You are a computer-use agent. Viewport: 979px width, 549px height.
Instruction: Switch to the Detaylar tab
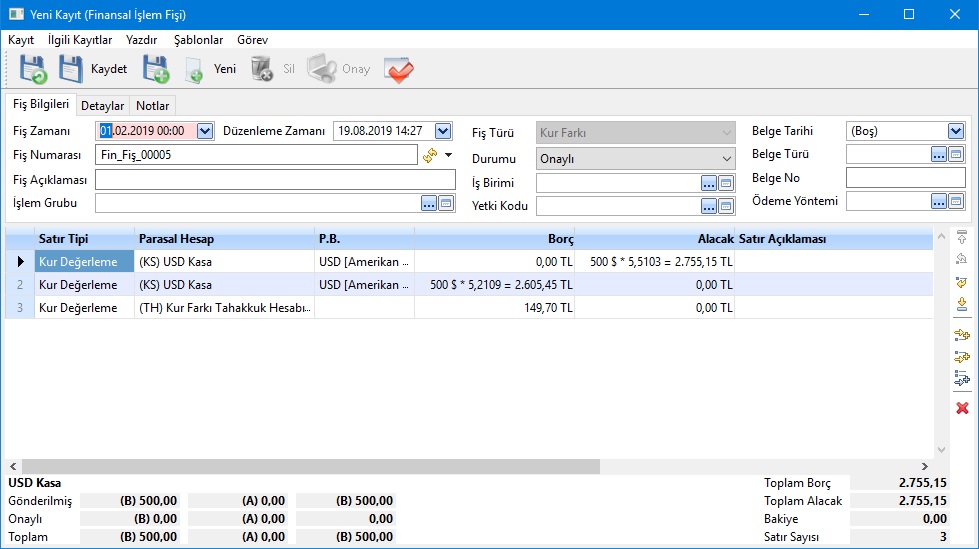click(x=103, y=106)
